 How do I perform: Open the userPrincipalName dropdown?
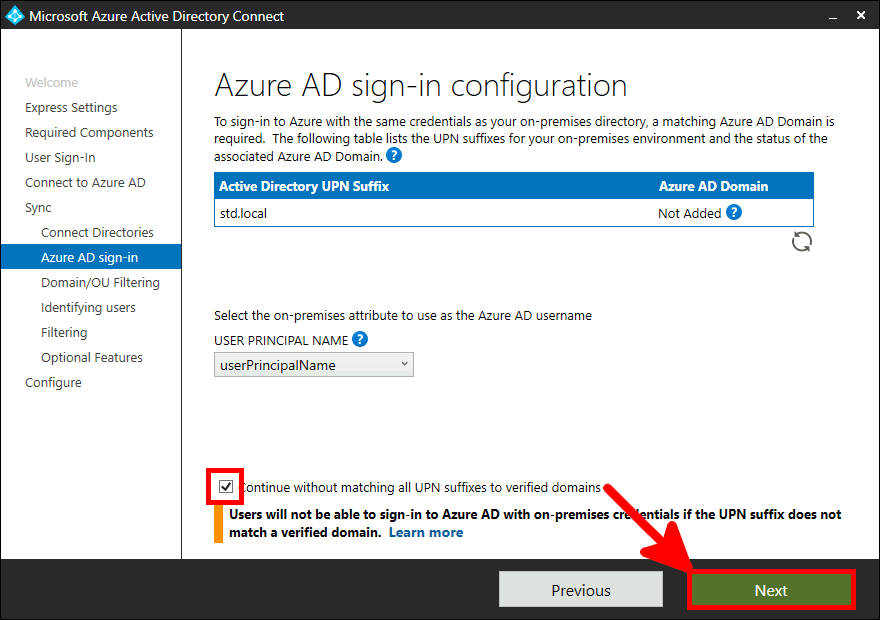tap(314, 365)
